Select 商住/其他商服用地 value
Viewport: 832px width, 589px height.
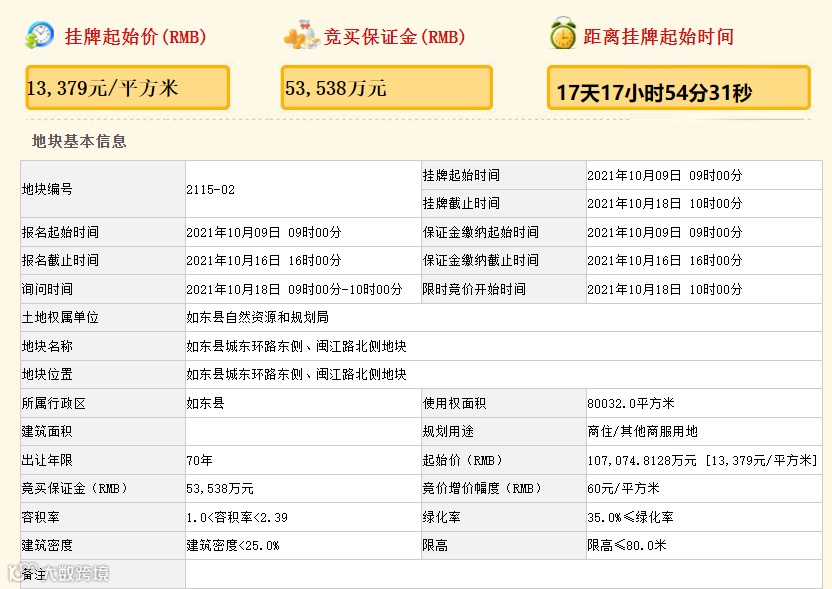click(x=642, y=431)
